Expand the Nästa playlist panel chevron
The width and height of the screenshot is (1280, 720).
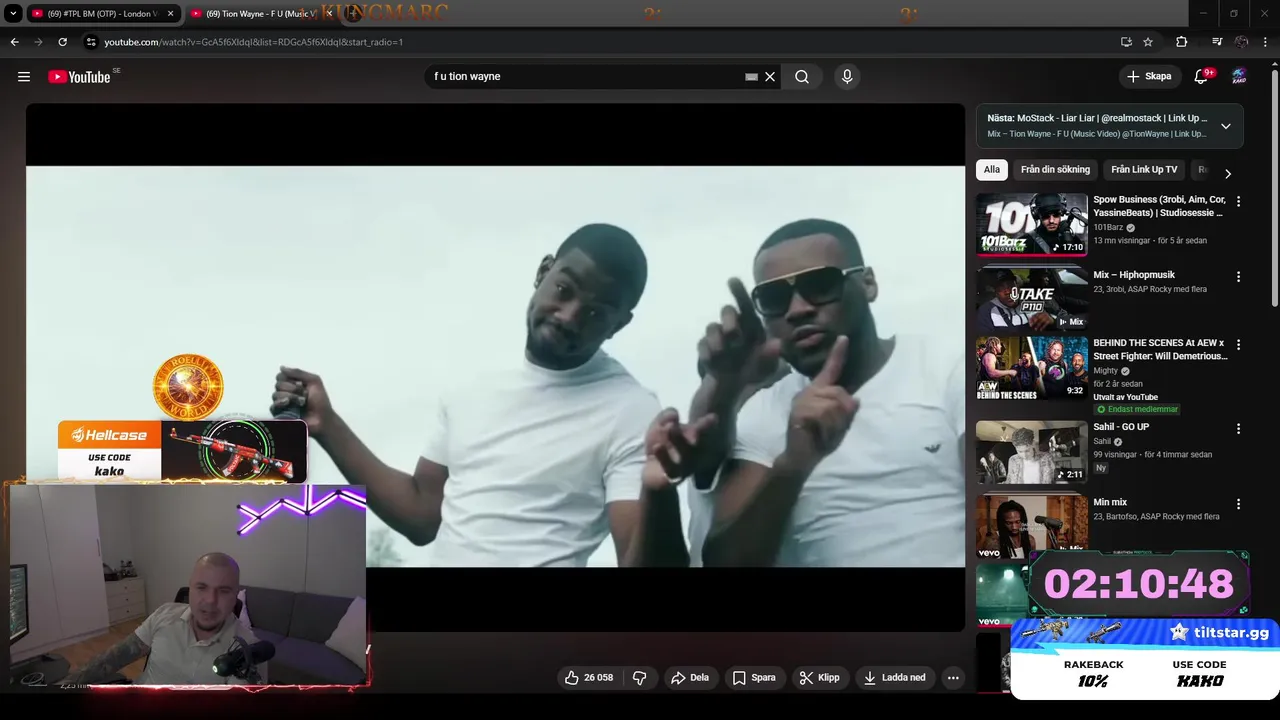(1226, 126)
